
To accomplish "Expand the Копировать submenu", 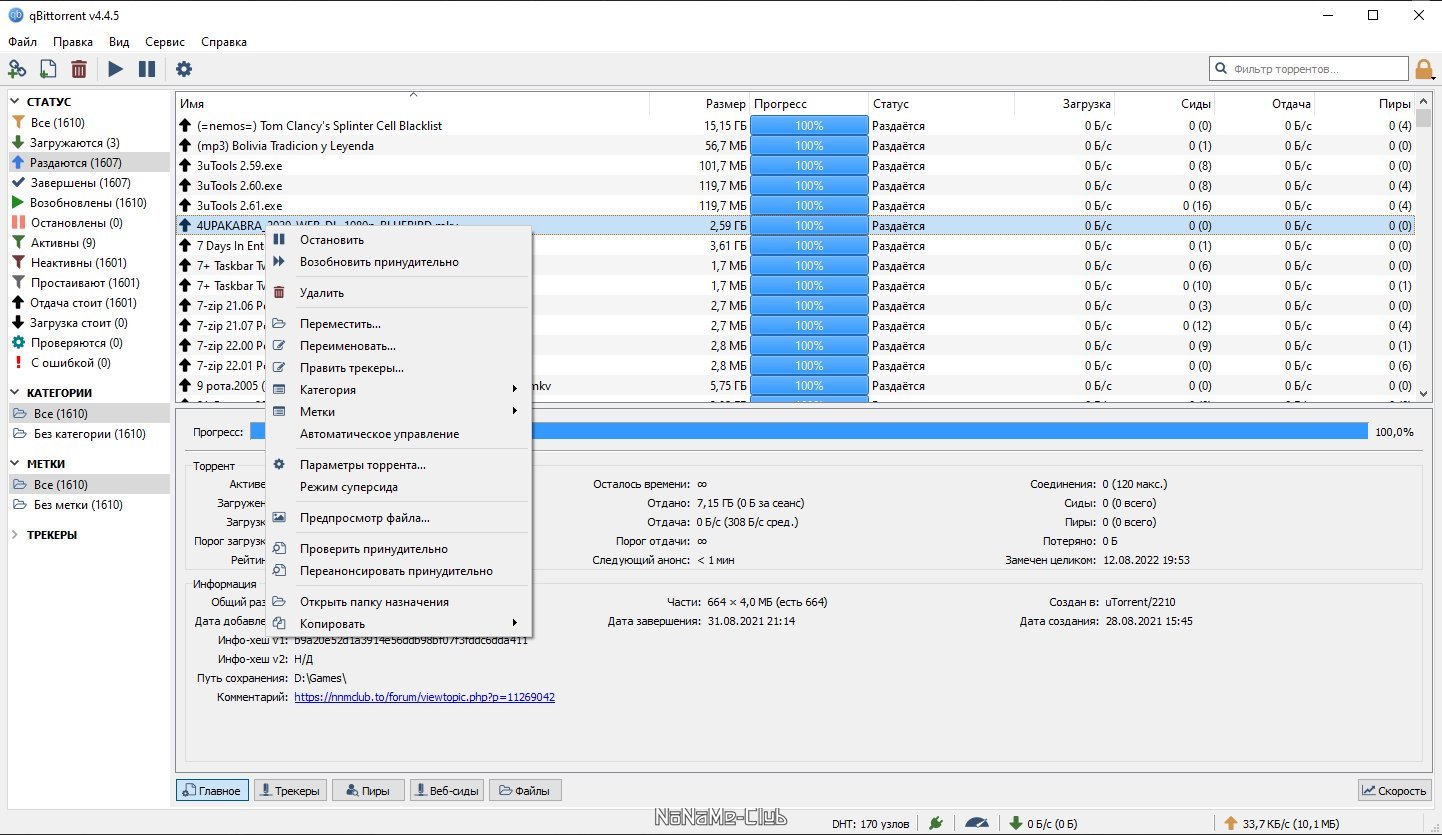I will (398, 624).
